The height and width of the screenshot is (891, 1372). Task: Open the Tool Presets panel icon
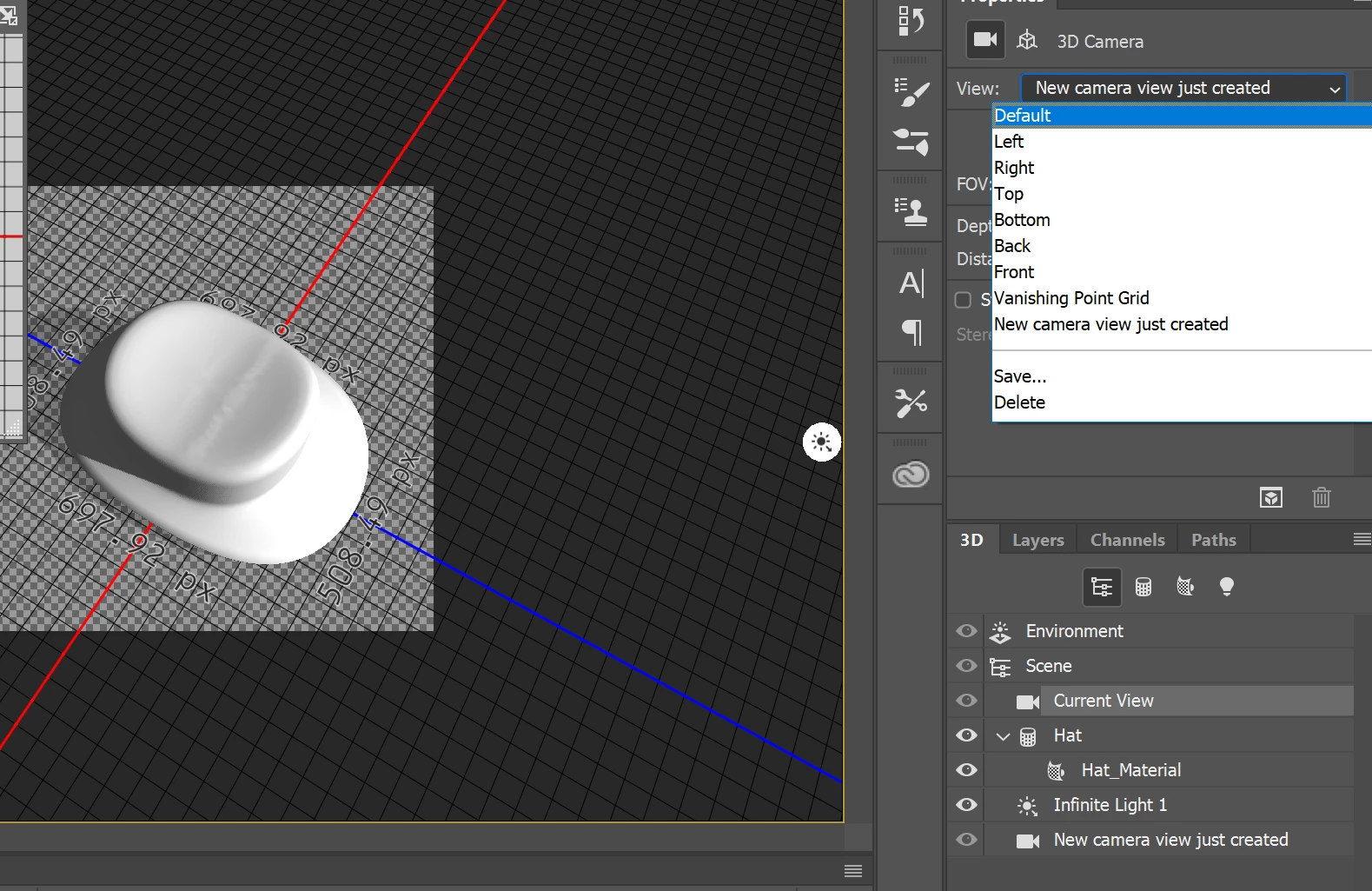pos(911,402)
